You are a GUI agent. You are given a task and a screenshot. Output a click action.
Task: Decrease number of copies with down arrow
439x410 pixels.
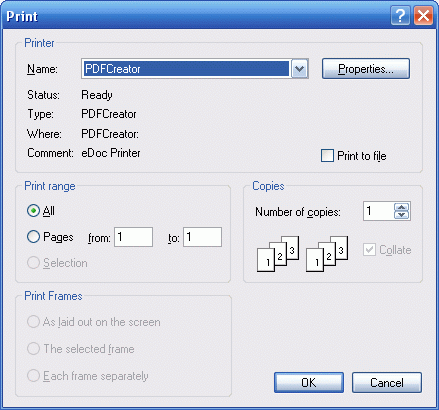pyautogui.click(x=402, y=215)
